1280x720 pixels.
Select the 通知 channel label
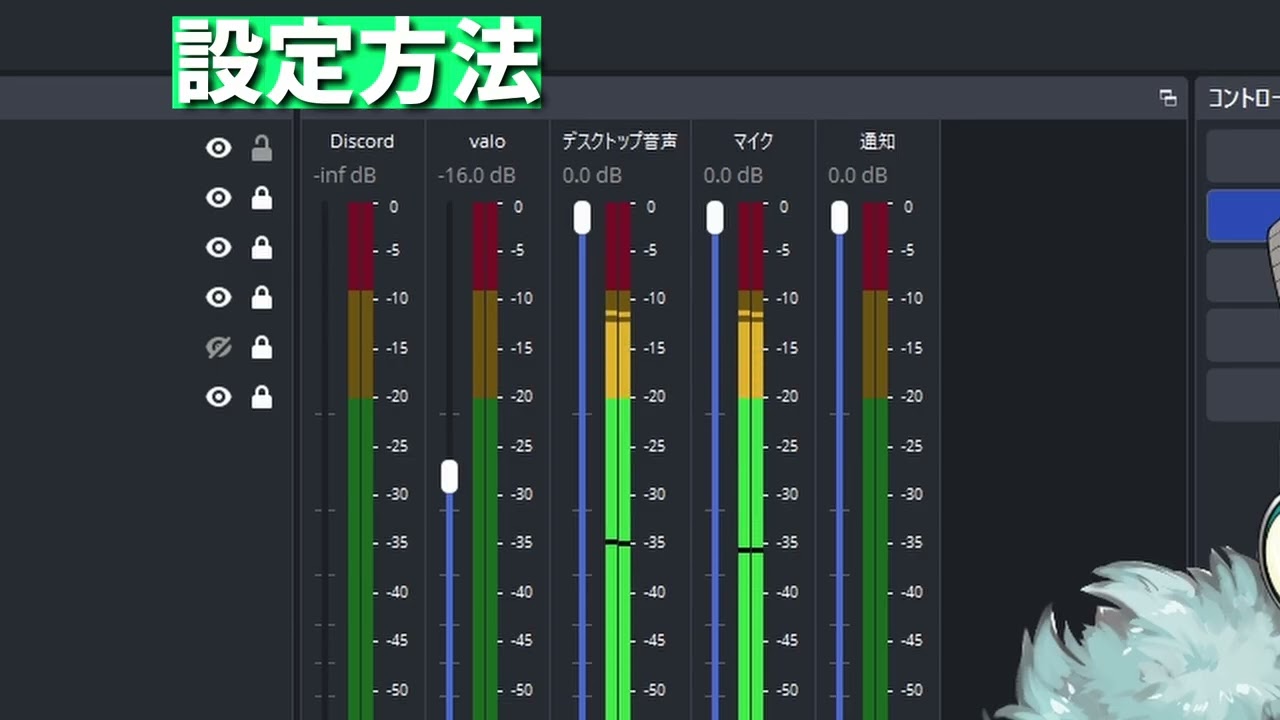[x=877, y=142]
